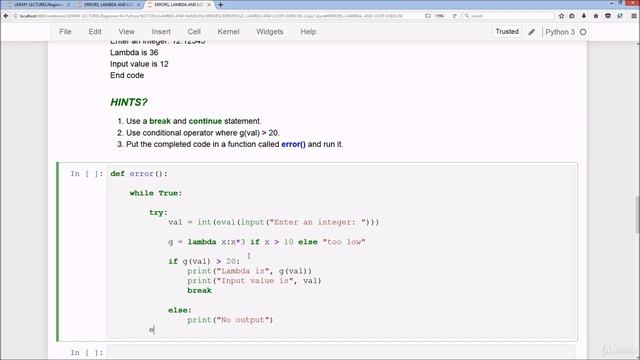Click the 'if g(val) > 20:' line
This screenshot has height=360, width=640.
click(204, 261)
